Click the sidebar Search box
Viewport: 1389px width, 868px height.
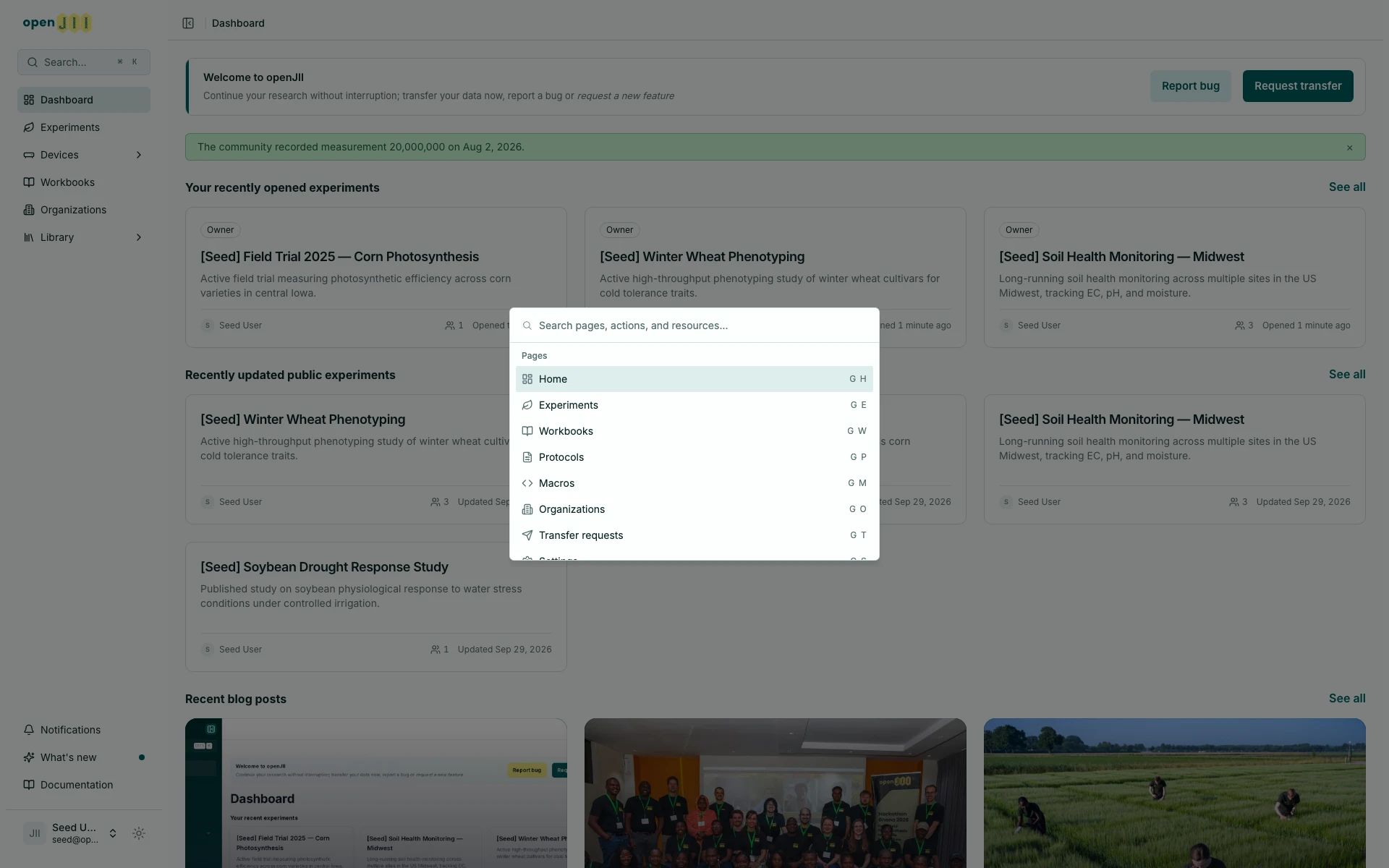coord(84,62)
